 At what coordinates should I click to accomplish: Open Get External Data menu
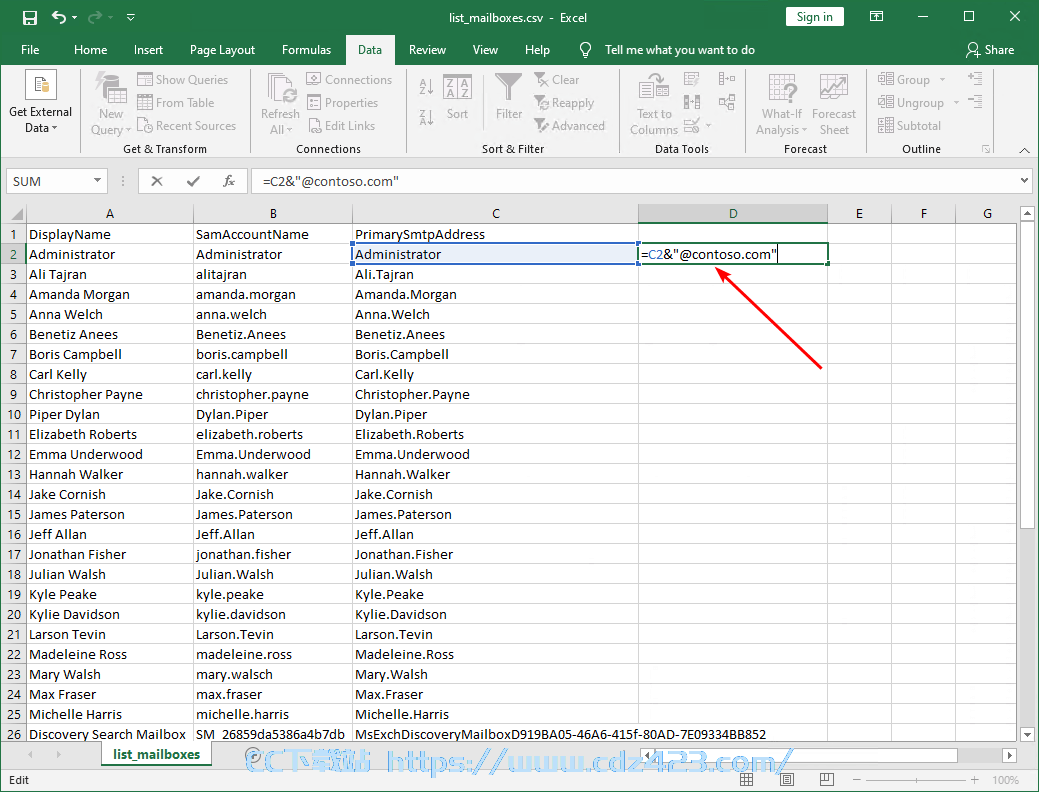point(40,101)
